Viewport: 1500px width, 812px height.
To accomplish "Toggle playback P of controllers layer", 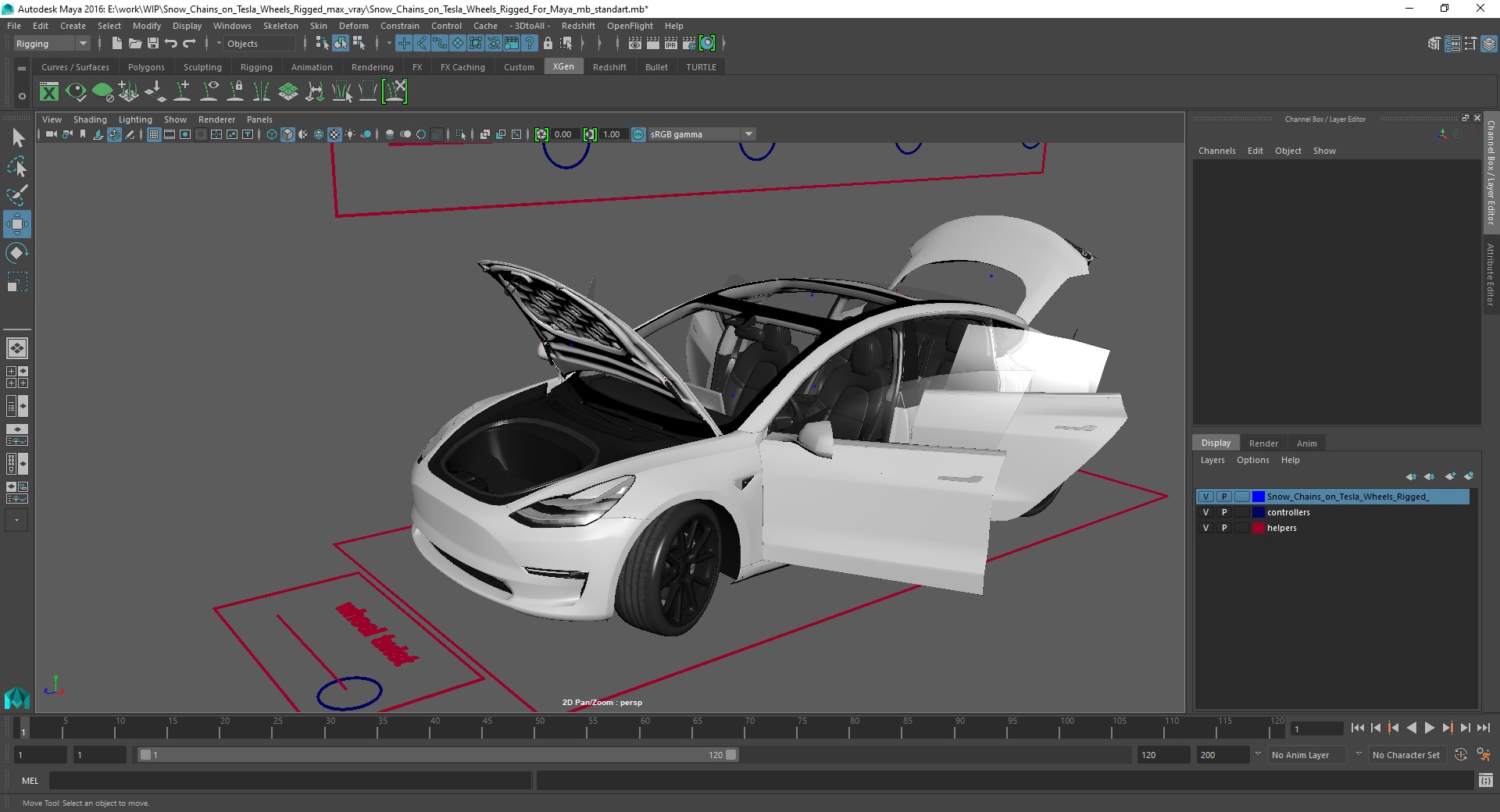I will pyautogui.click(x=1224, y=512).
